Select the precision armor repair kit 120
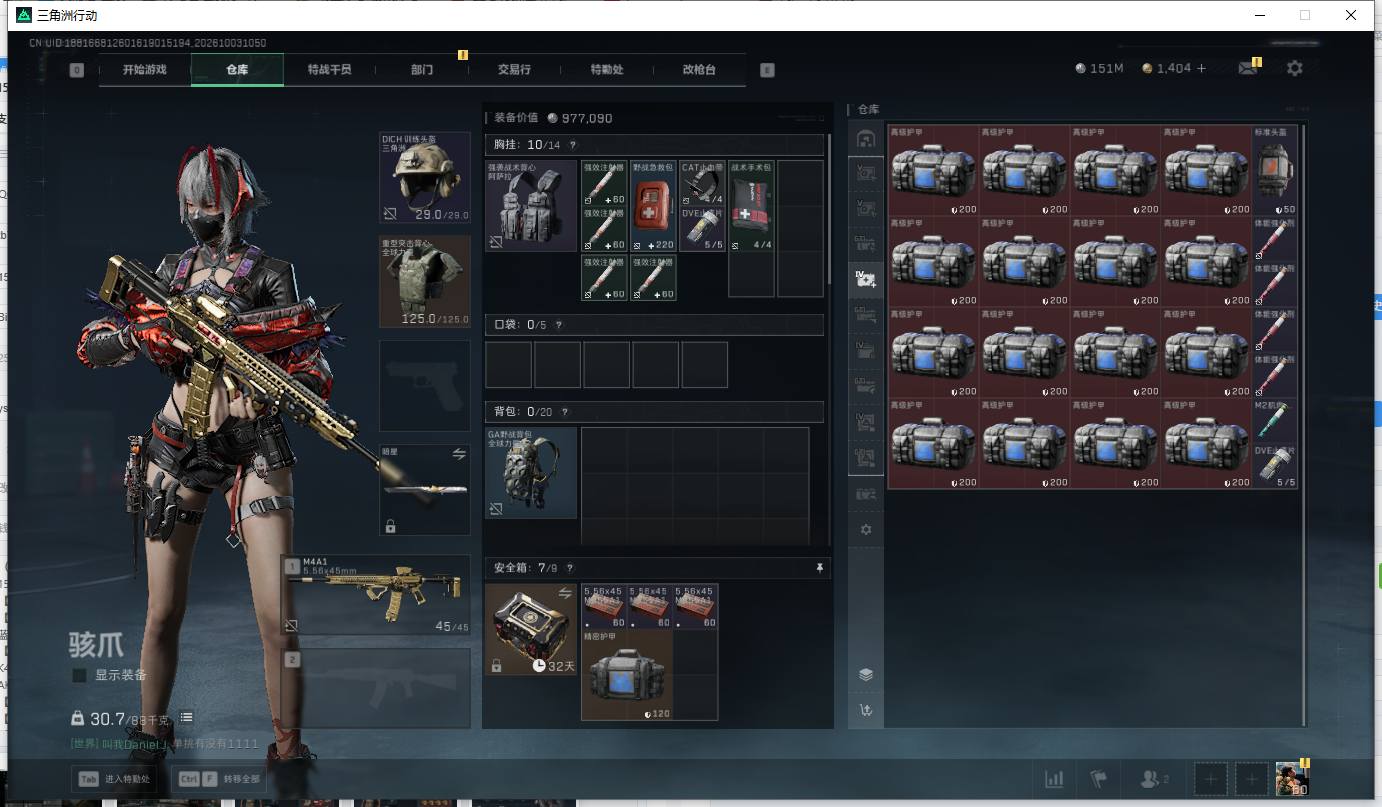 click(627, 675)
